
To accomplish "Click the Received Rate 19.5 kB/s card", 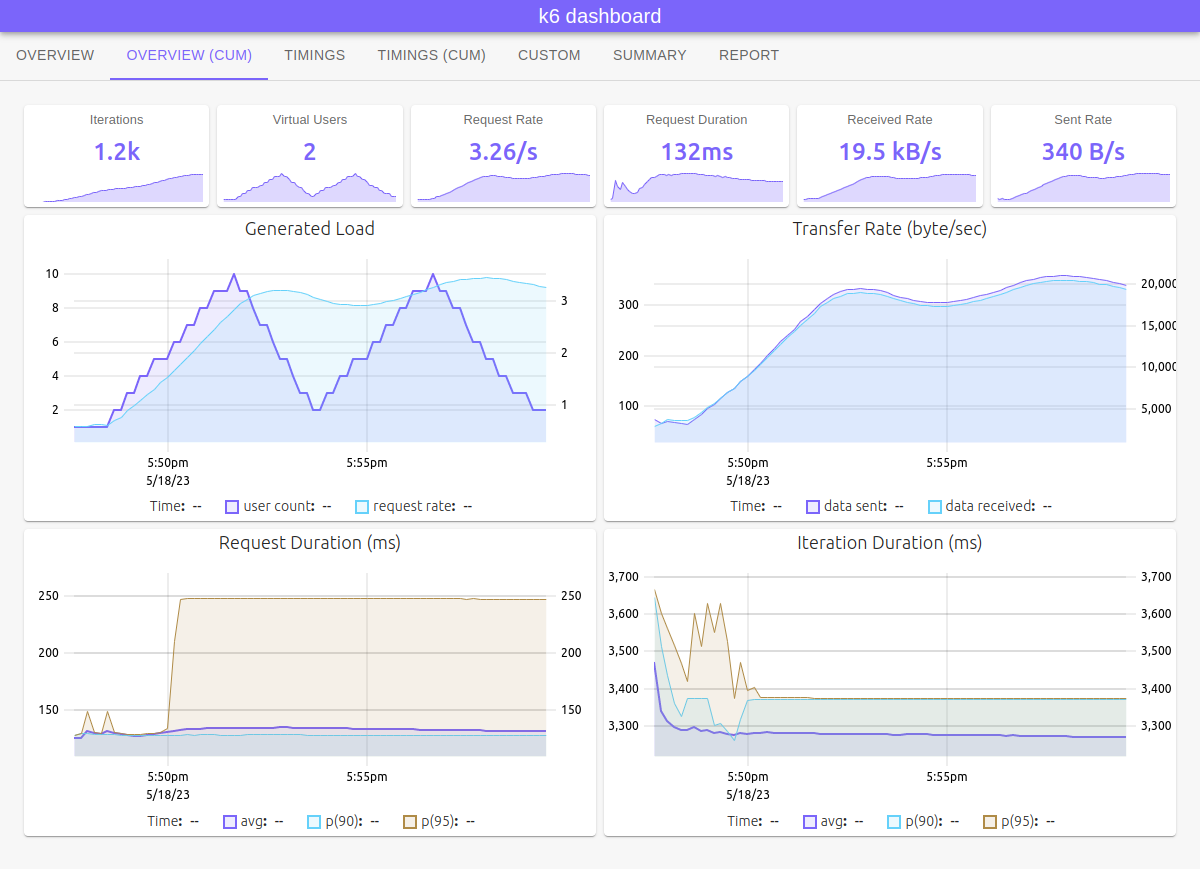I will coord(890,156).
